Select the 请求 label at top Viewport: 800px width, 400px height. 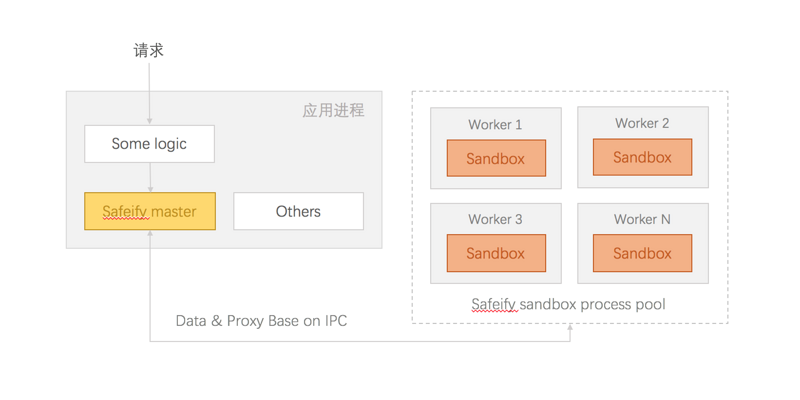(x=149, y=50)
